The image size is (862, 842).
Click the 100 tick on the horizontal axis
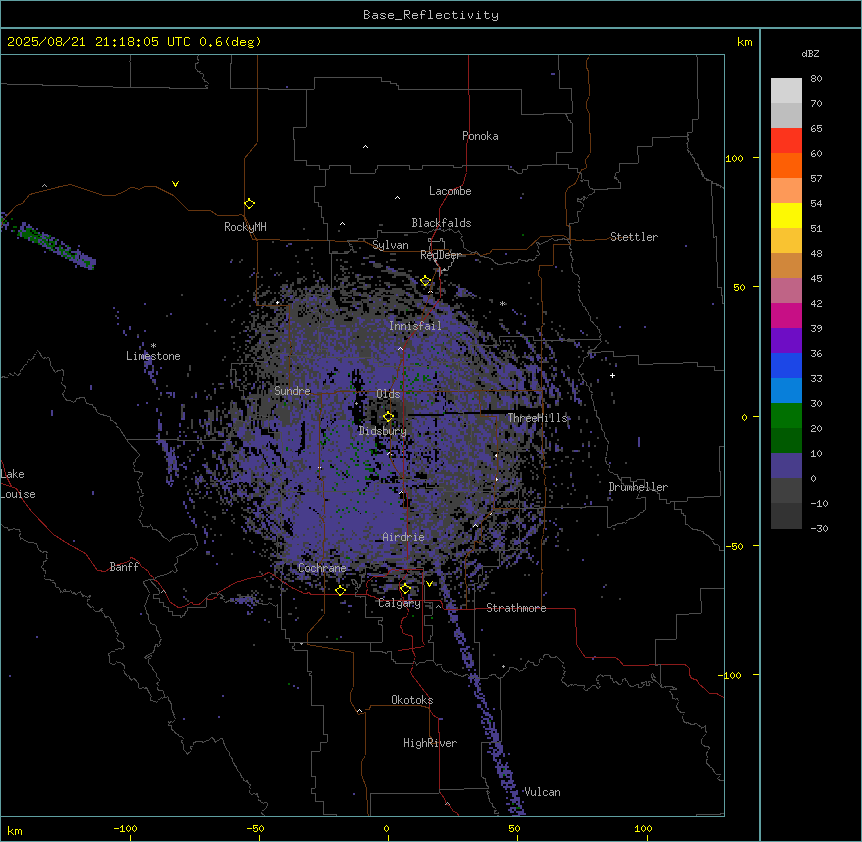(643, 828)
